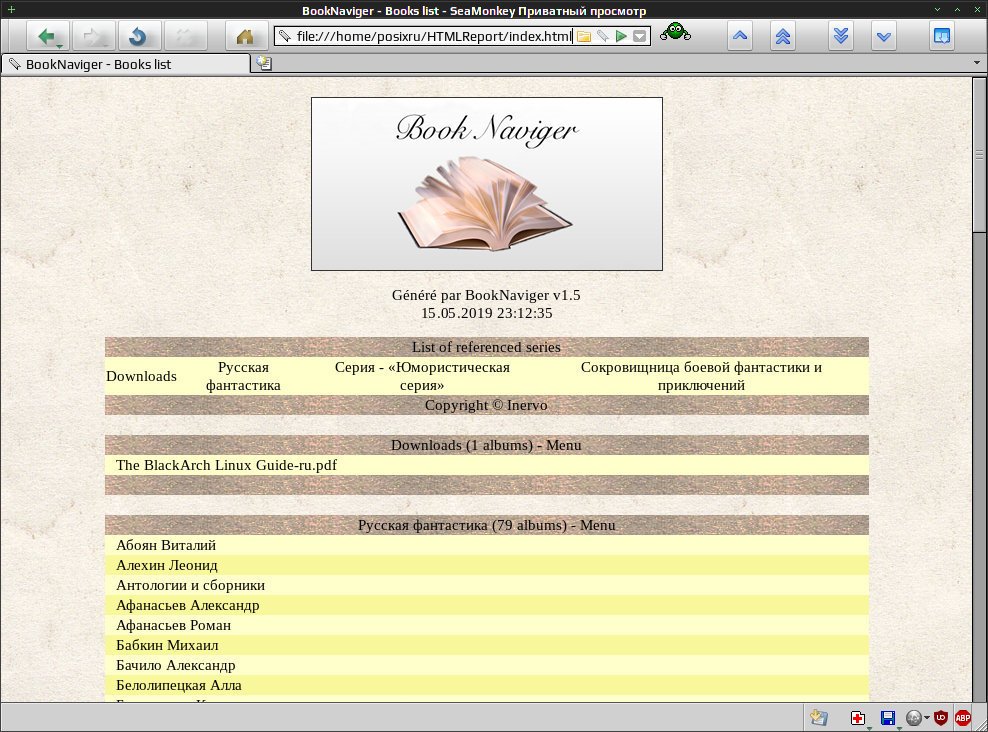Viewport: 988px width, 732px height.
Task: Click the blue floppy disk save icon
Action: tap(888, 718)
